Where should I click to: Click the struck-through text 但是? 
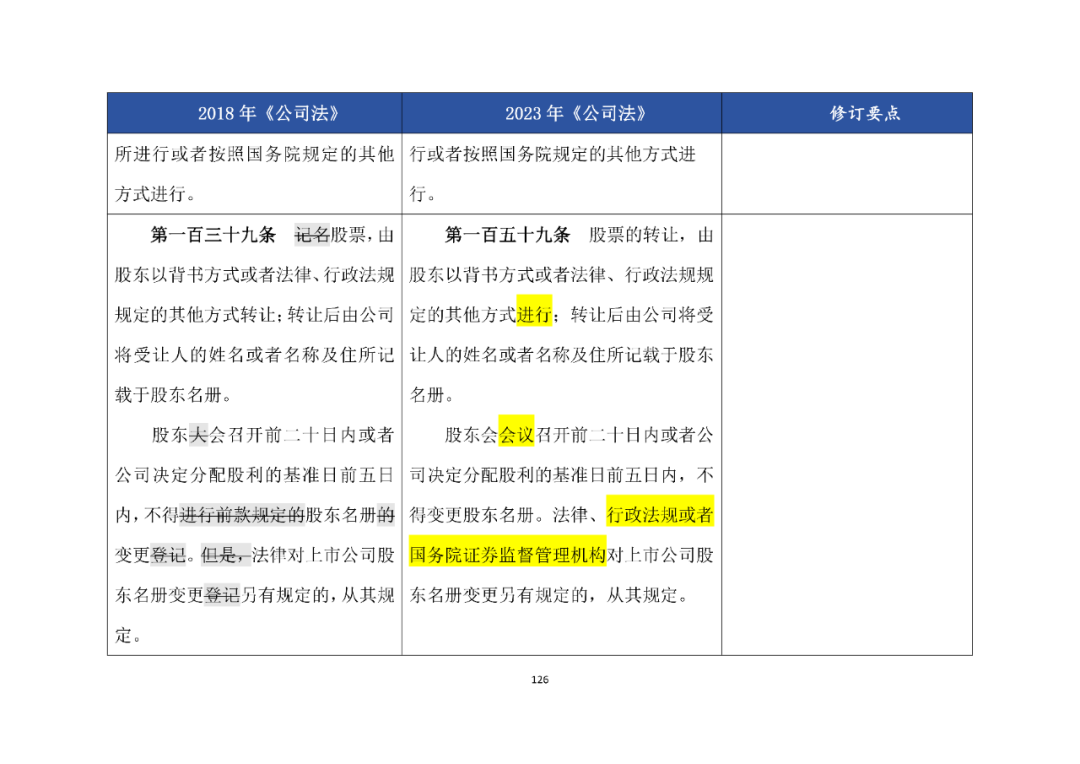(218, 555)
